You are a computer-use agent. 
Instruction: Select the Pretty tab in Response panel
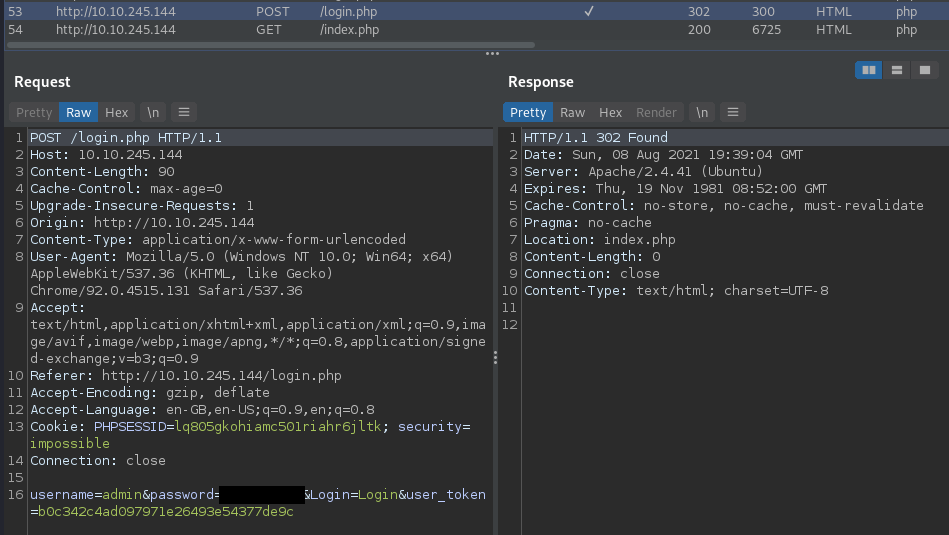click(528, 113)
